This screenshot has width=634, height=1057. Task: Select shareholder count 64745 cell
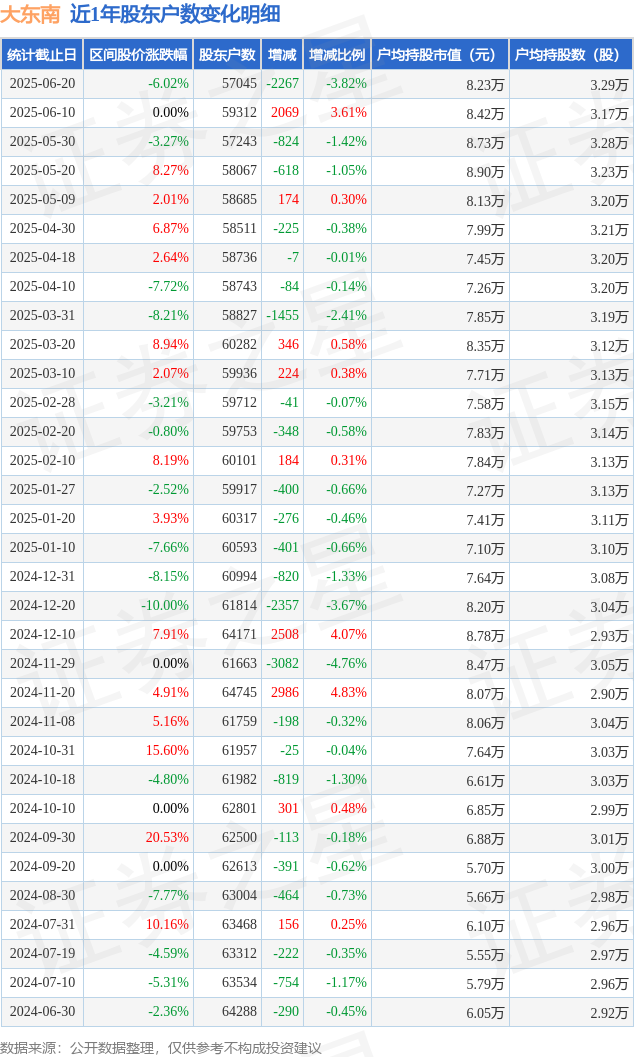pyautogui.click(x=239, y=692)
